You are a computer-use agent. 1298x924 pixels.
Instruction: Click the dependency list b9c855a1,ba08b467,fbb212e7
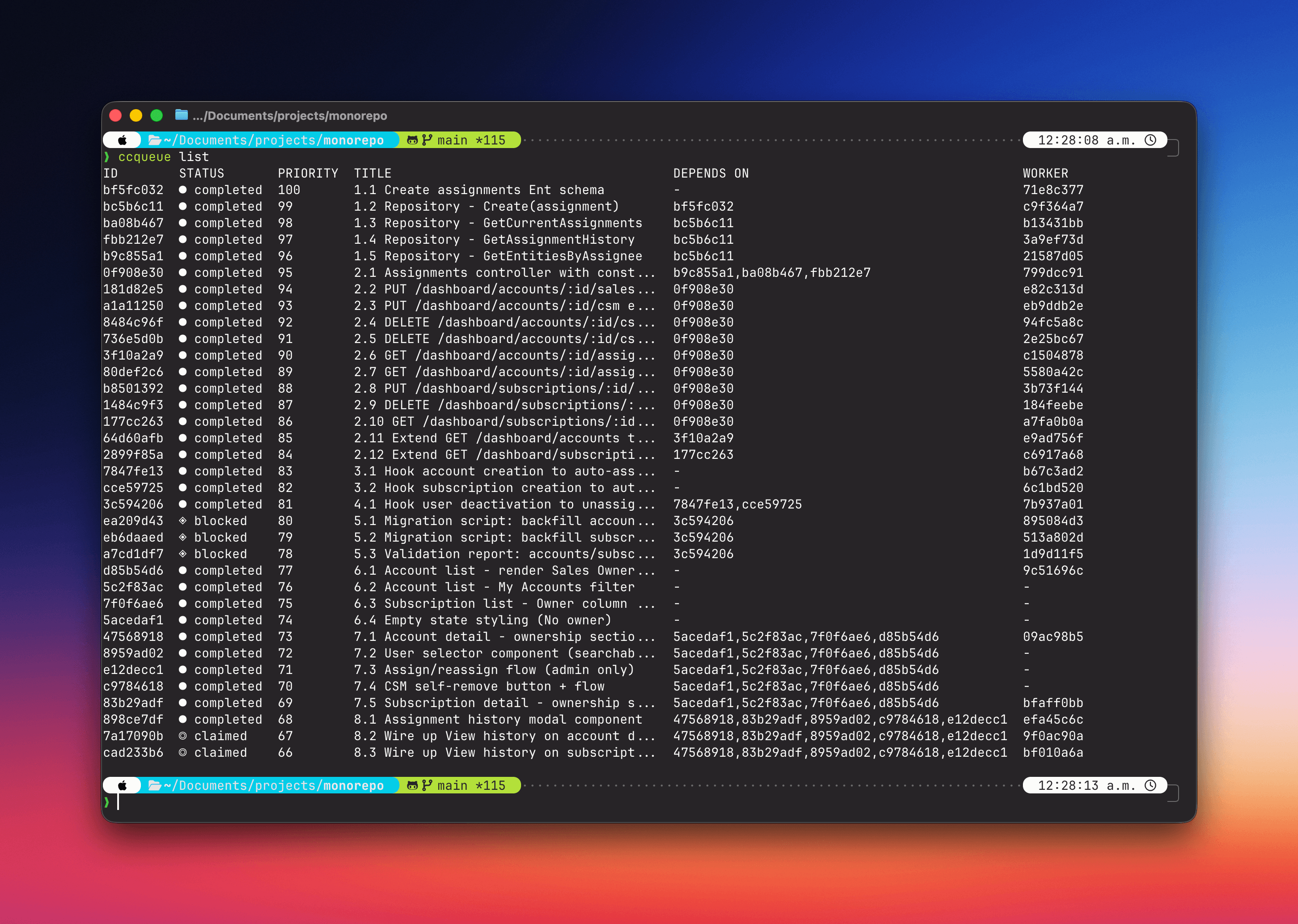click(x=772, y=272)
